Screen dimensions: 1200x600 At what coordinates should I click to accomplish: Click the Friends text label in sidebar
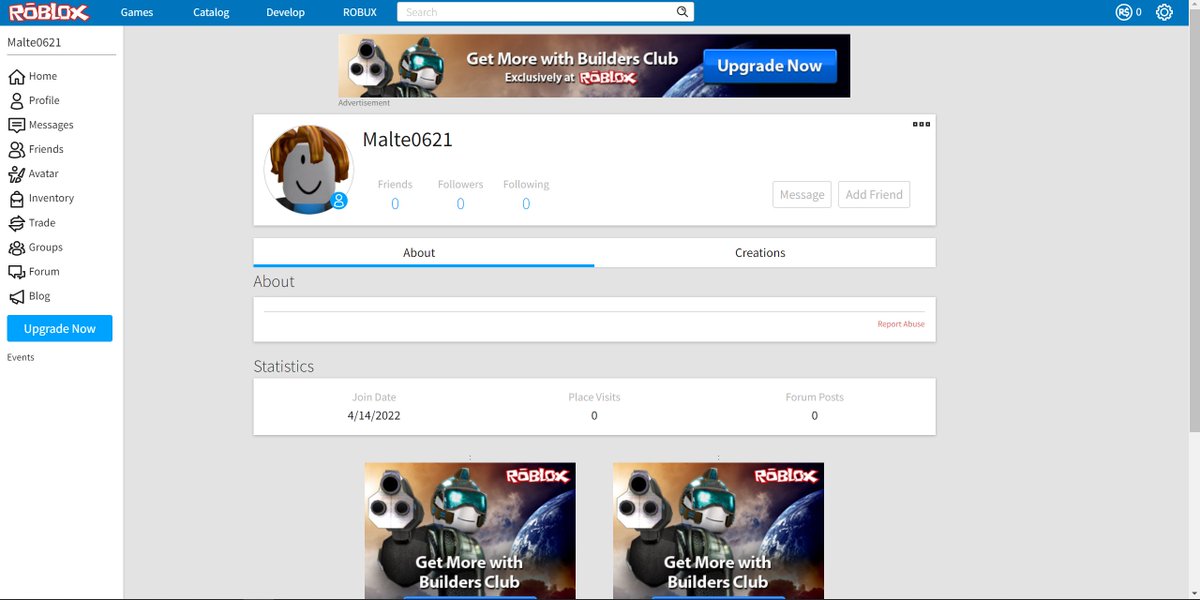[x=46, y=149]
